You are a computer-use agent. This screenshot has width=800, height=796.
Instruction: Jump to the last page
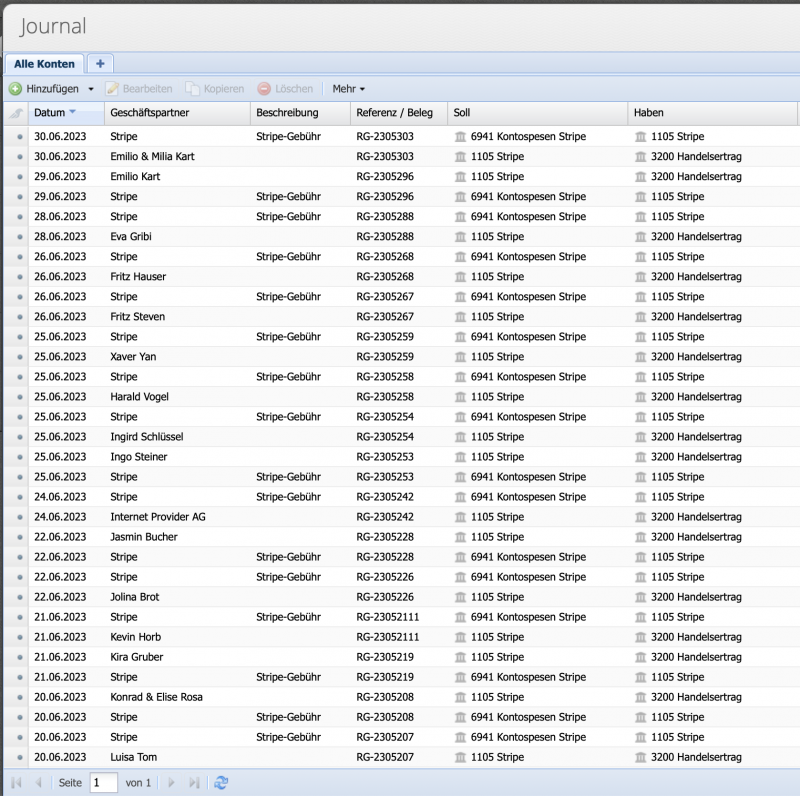192,782
